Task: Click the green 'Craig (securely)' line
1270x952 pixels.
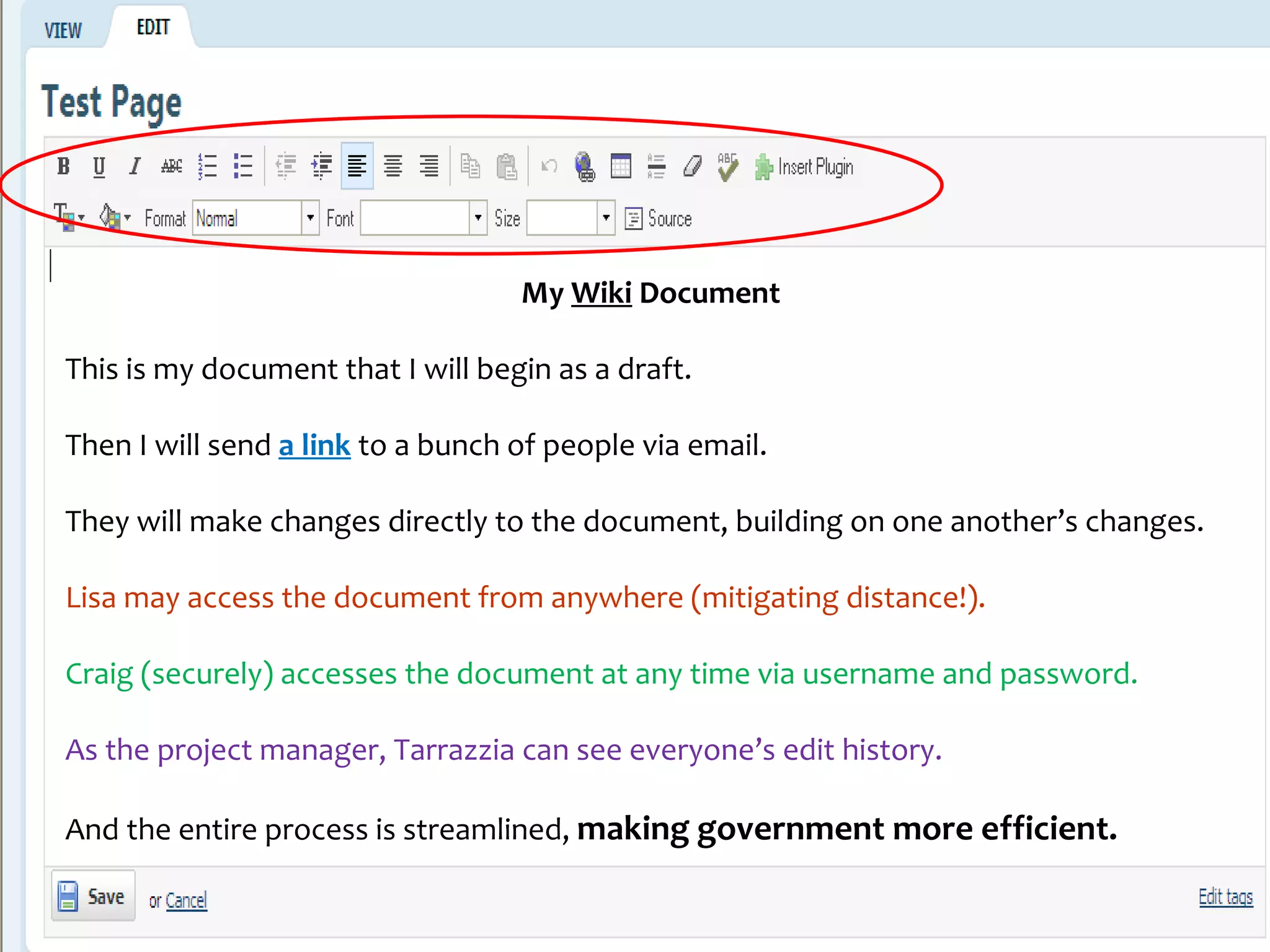Action: (602, 675)
